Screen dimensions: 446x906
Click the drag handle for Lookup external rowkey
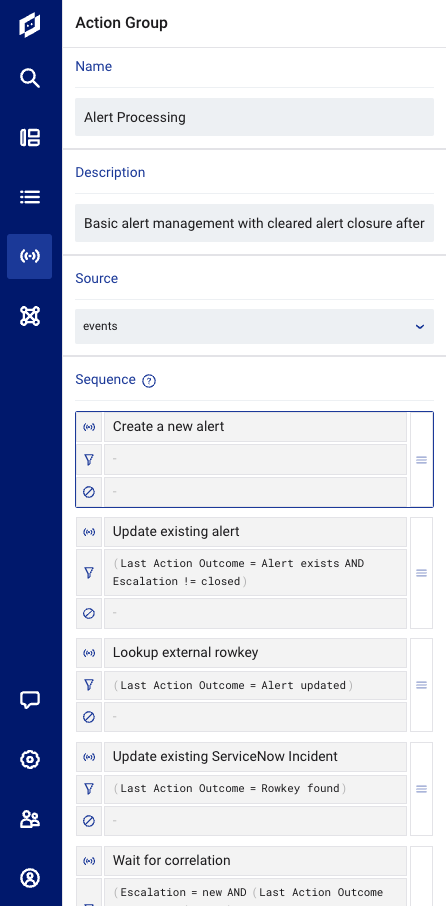click(422, 685)
